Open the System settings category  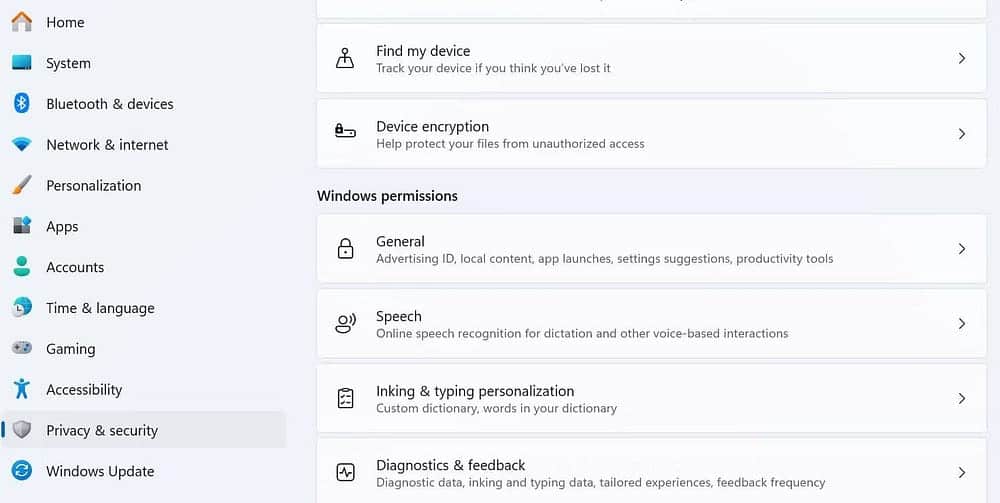tap(68, 63)
